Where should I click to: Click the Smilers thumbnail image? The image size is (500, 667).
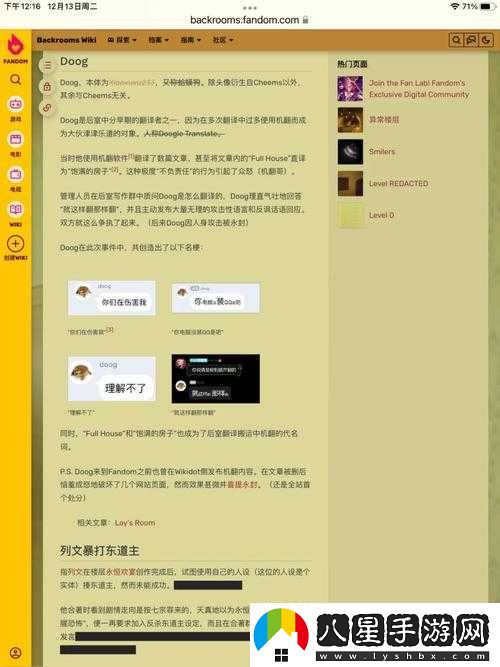(x=350, y=152)
